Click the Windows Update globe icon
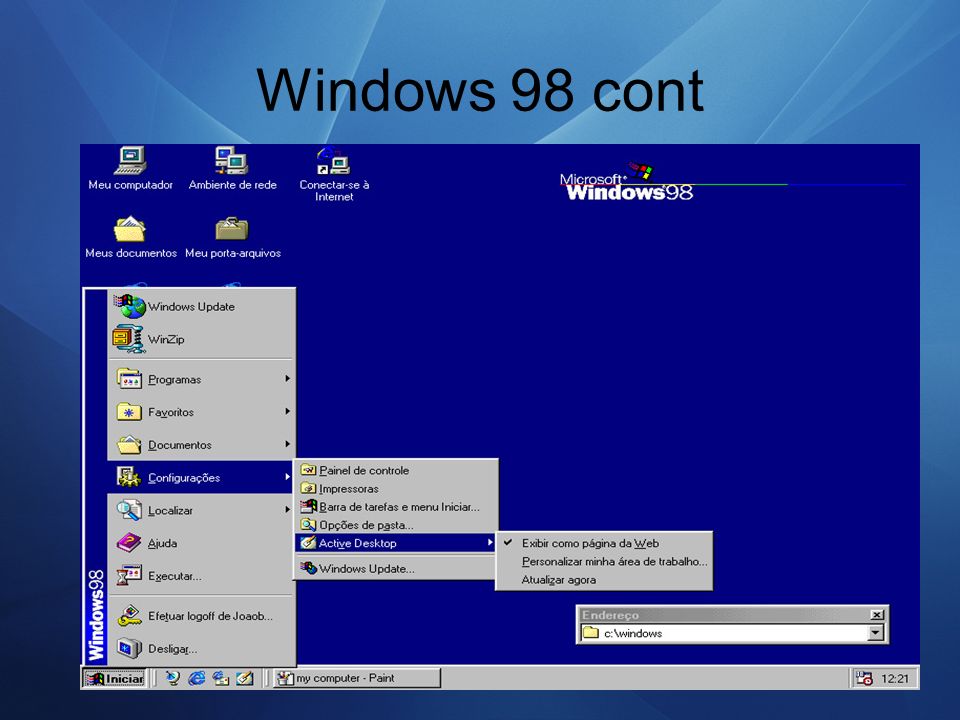Viewport: 960px width, 720px height. coord(129,306)
